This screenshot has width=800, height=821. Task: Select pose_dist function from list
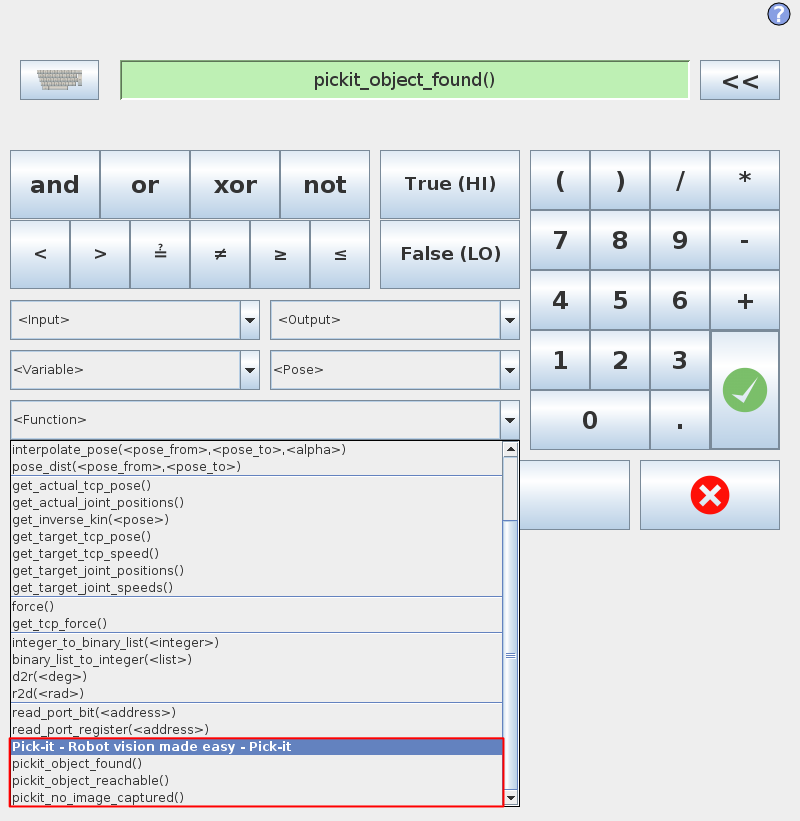(257, 467)
